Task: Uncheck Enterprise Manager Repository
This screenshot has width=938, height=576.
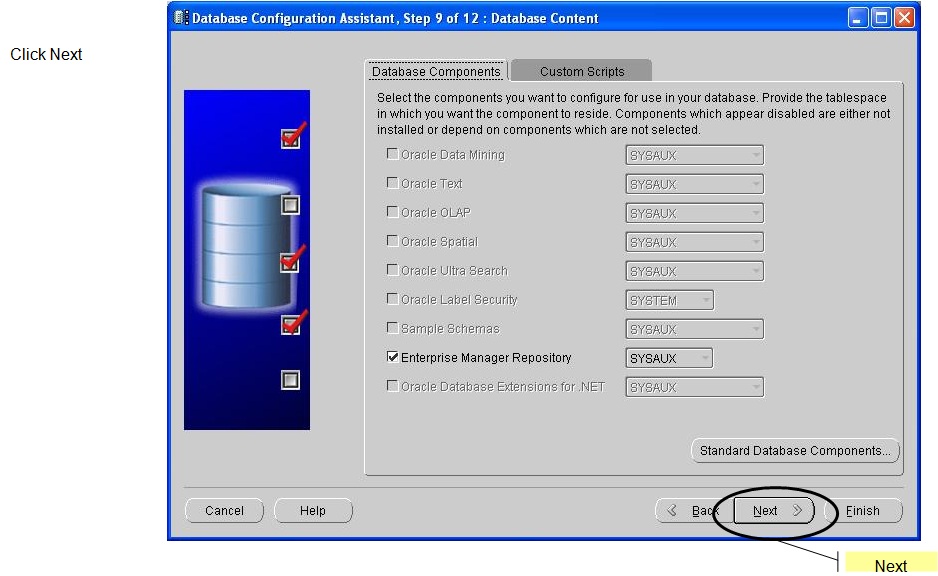Action: click(392, 357)
